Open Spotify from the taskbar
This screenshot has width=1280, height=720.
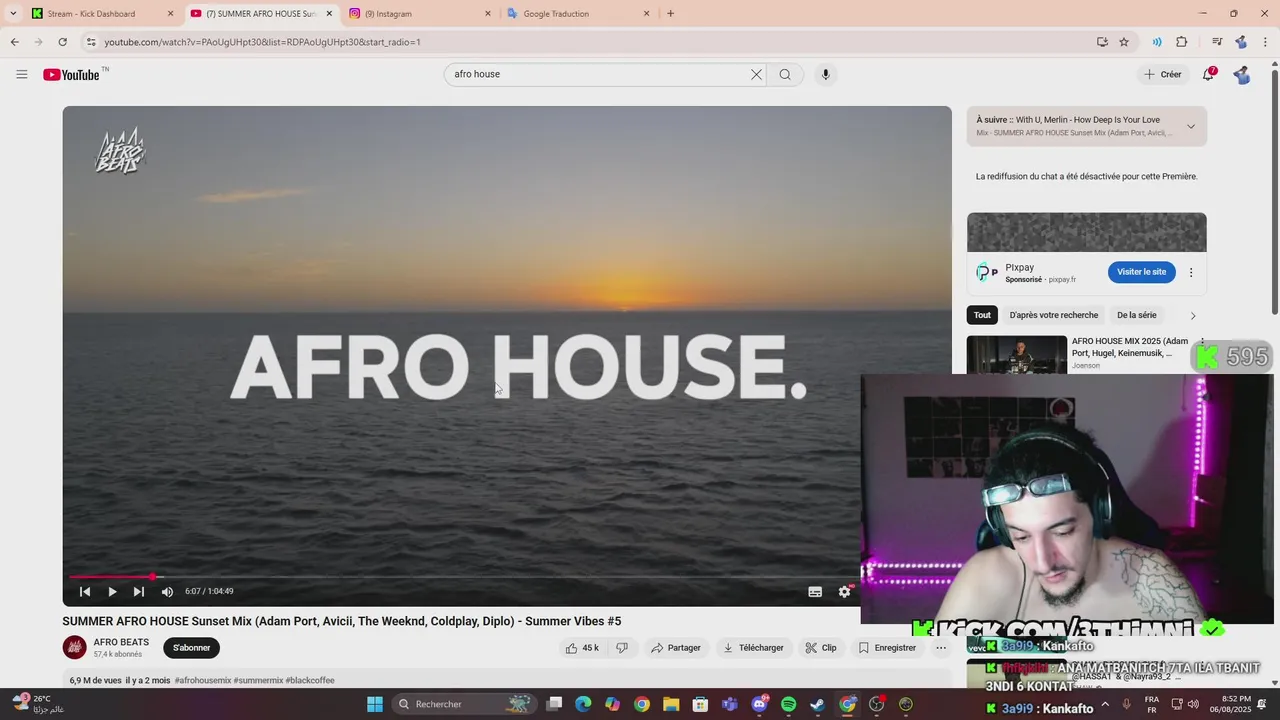(x=788, y=704)
